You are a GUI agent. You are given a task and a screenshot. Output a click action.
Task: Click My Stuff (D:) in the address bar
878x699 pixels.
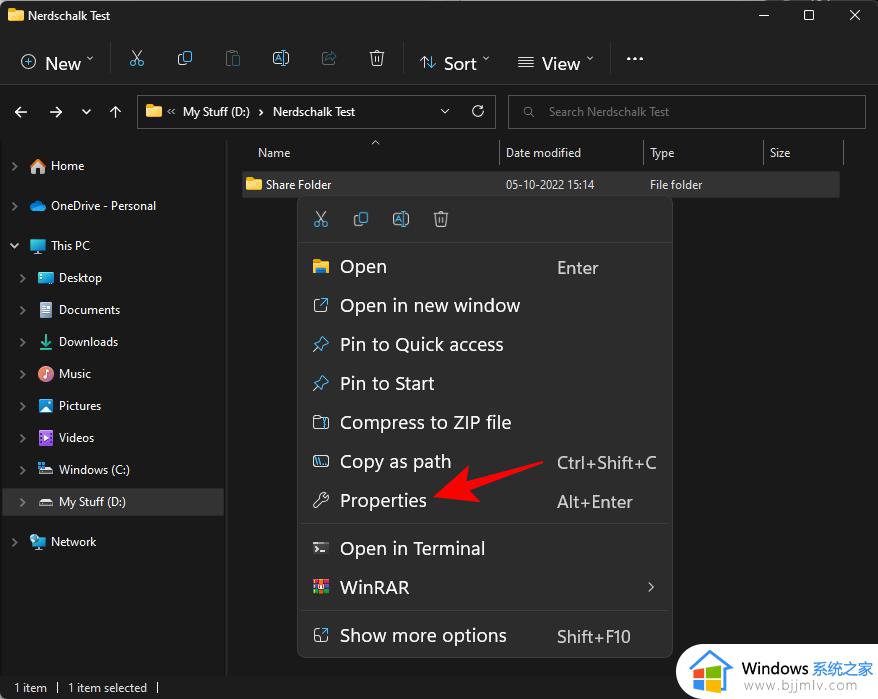pos(216,111)
